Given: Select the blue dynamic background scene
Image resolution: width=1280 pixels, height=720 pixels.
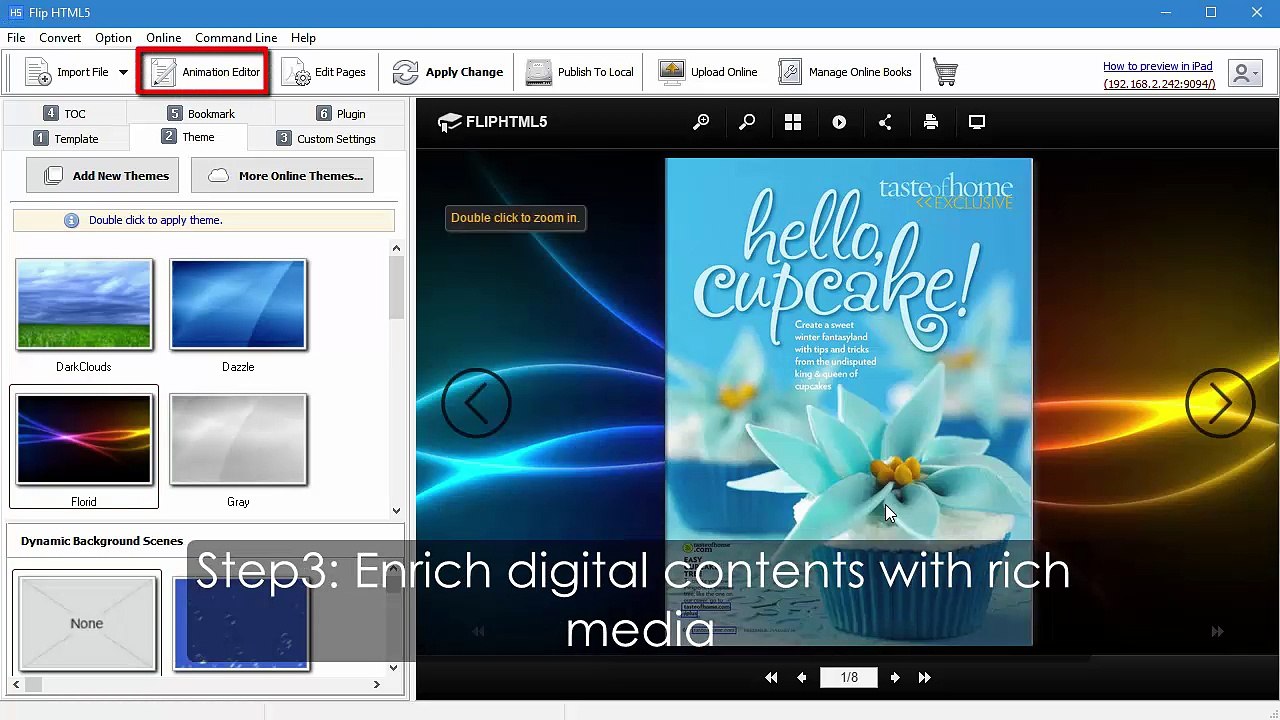Looking at the screenshot, I should pos(241,622).
